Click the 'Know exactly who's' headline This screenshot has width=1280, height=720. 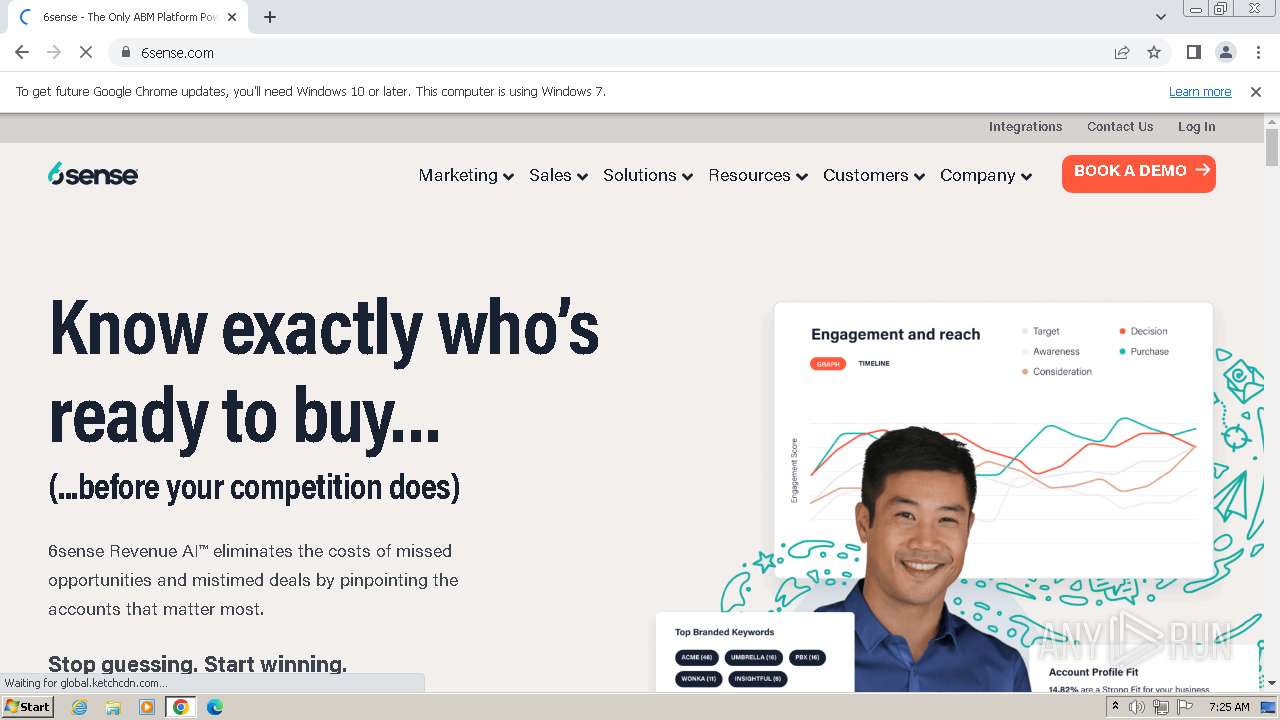(x=324, y=328)
